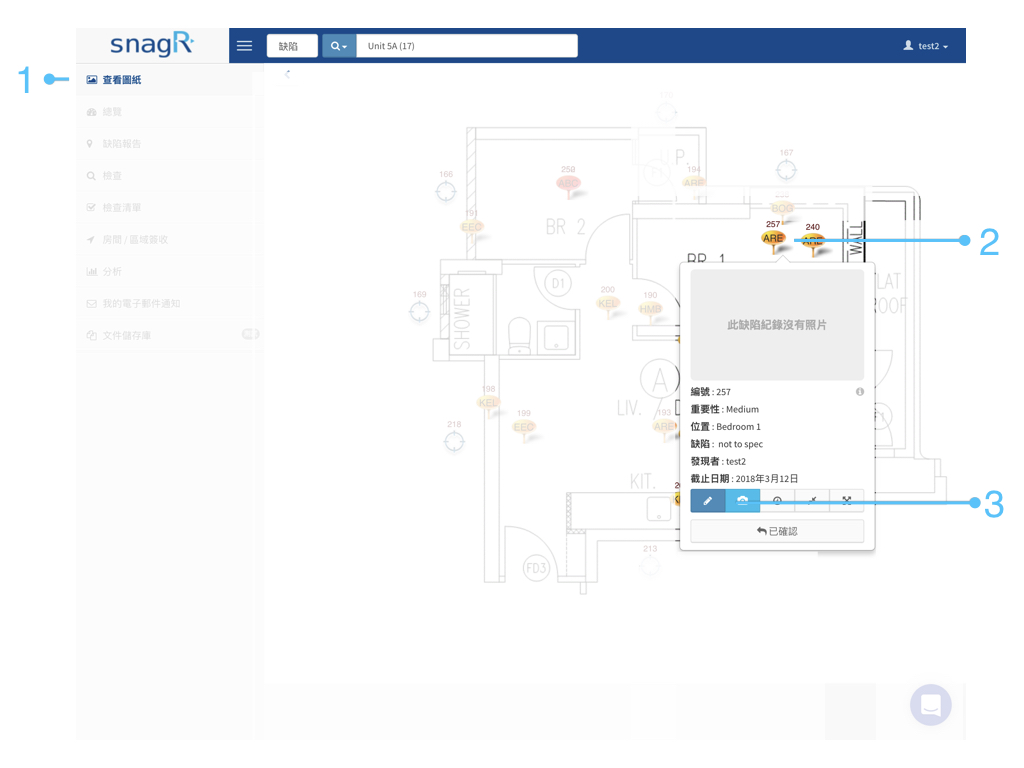The width and height of the screenshot is (1024, 768).
Task: Click the badge beside 文件儲存庫
Action: [250, 334]
